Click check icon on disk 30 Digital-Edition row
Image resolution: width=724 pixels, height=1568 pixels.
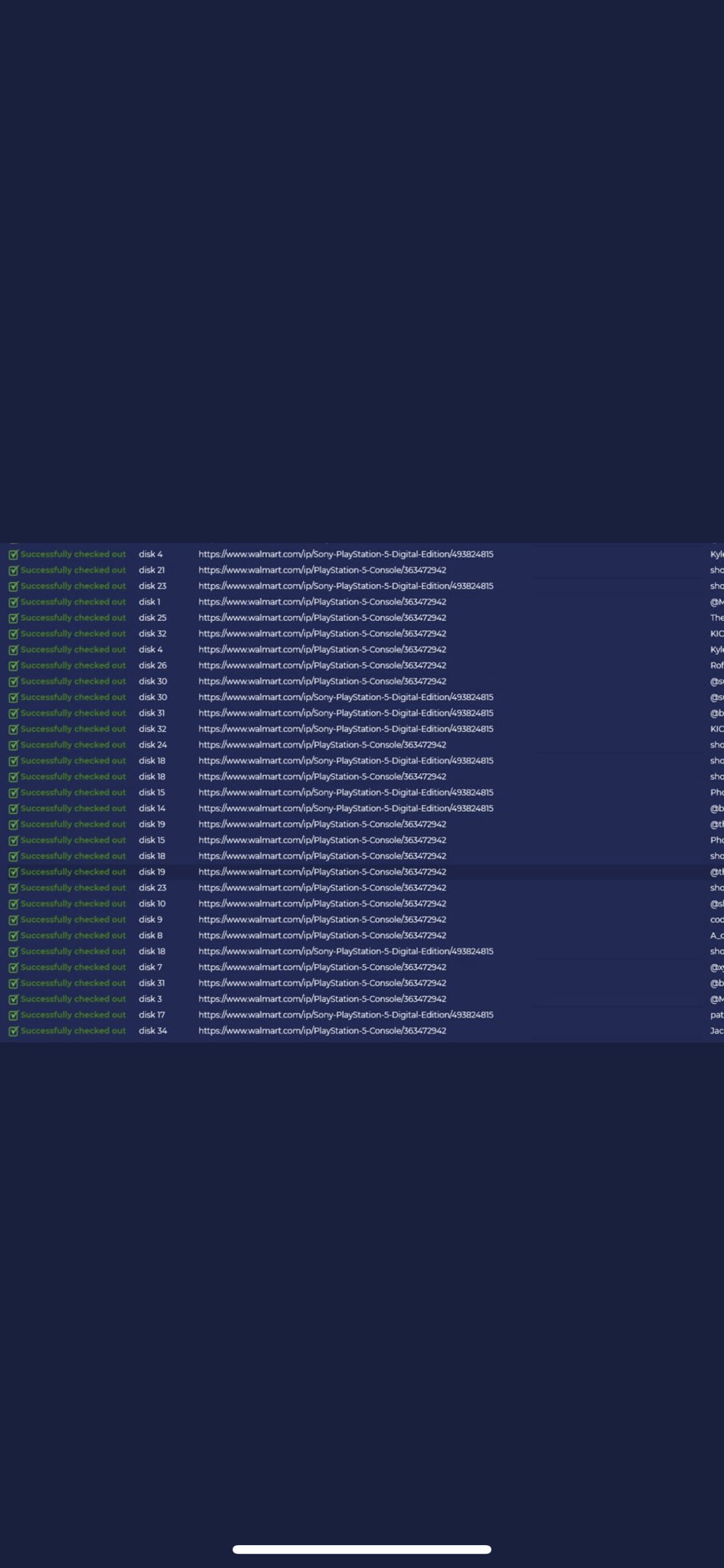(13, 697)
